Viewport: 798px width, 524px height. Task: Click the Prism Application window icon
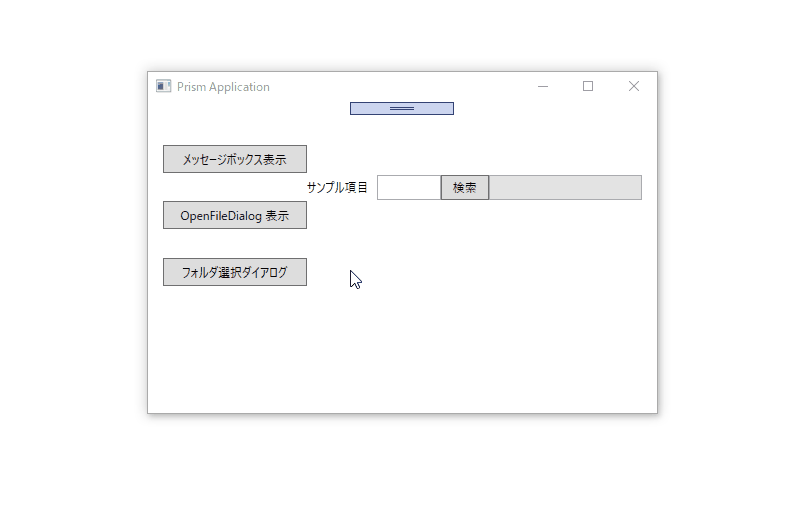pos(163,86)
